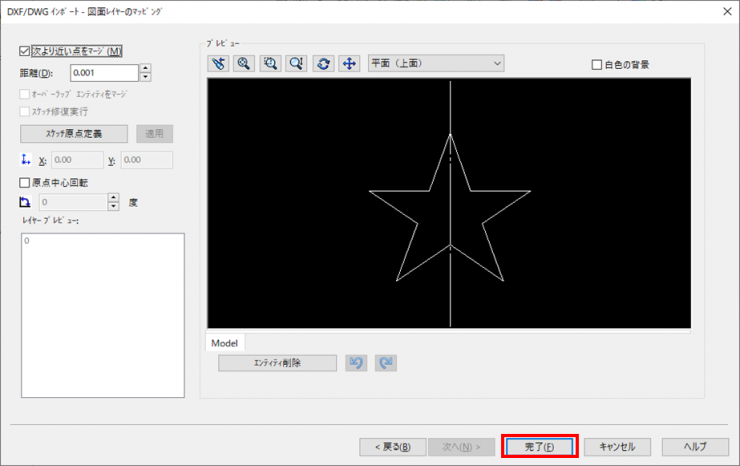Close the DXF/DWG import dialog
Screen dimensions: 740x466
tap(727, 11)
